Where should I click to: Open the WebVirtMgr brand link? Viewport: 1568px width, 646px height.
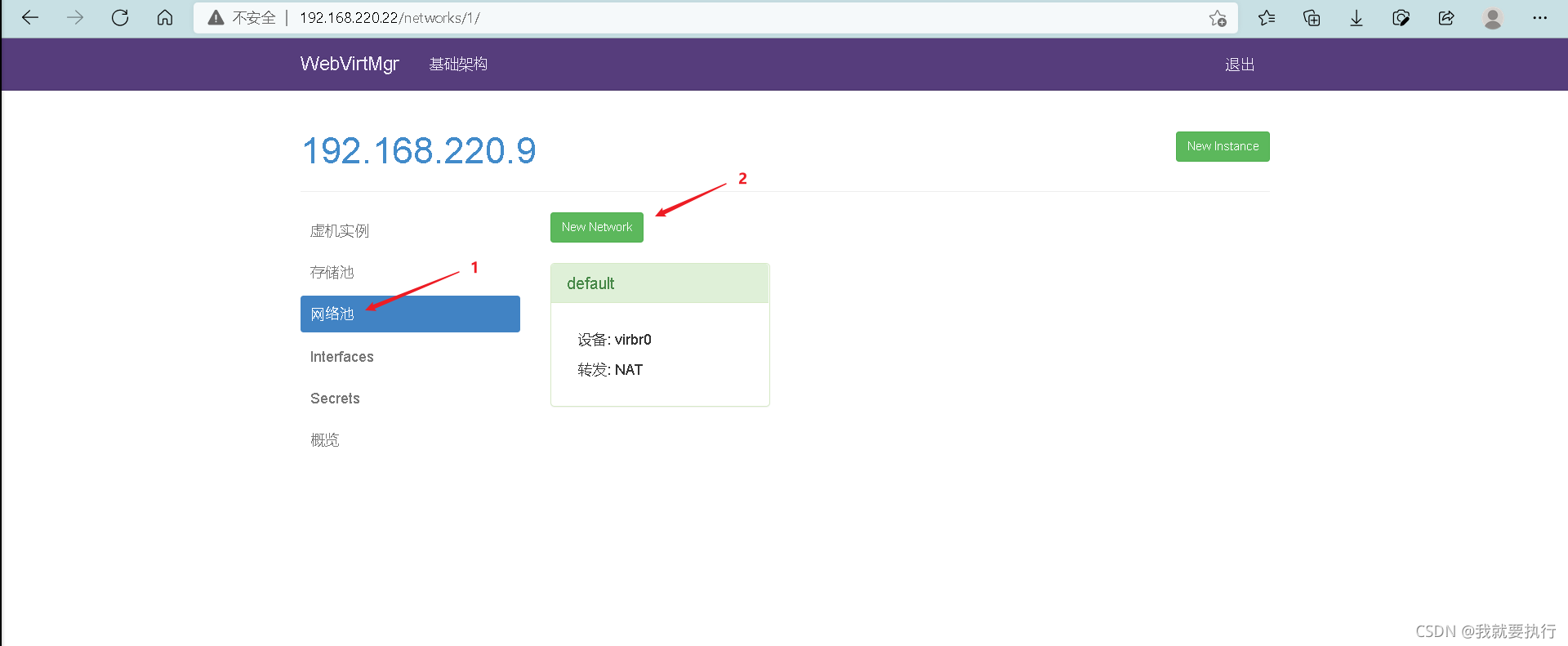350,64
